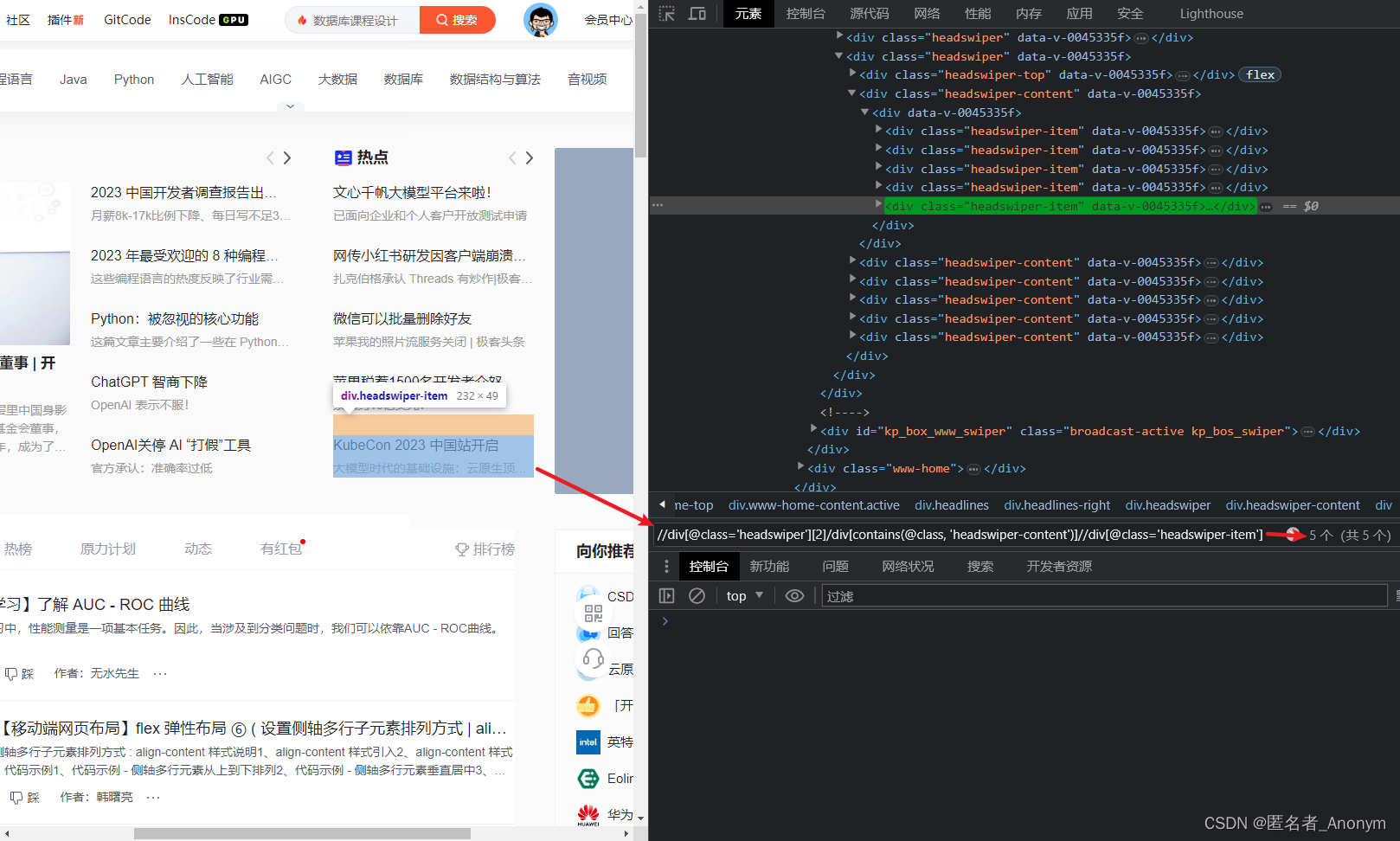Open the Network (网络) tab
The width and height of the screenshot is (1400, 841).
click(x=927, y=14)
